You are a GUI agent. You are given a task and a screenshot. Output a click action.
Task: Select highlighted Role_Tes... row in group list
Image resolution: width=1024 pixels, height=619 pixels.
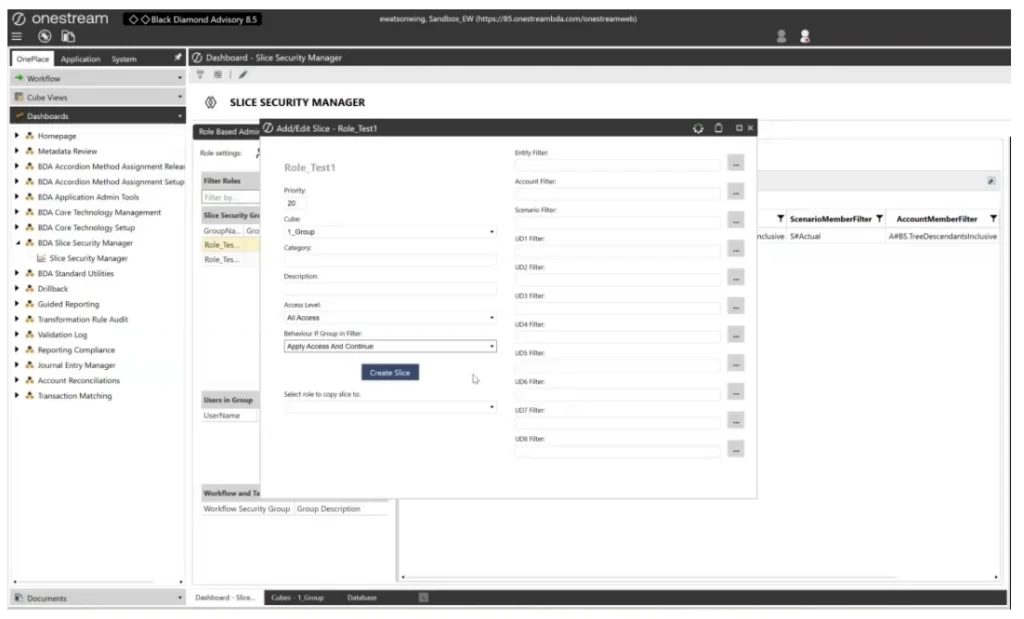231,245
